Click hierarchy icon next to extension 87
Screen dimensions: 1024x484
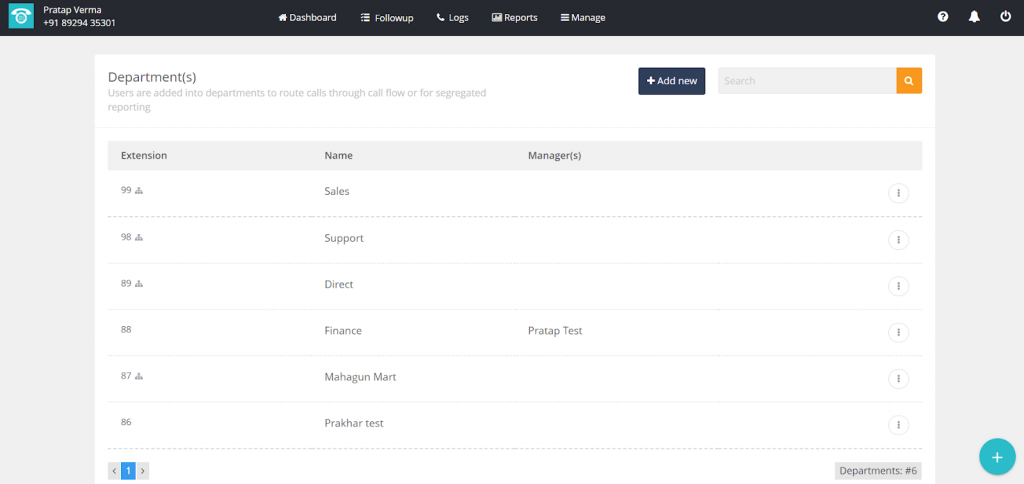(x=138, y=377)
